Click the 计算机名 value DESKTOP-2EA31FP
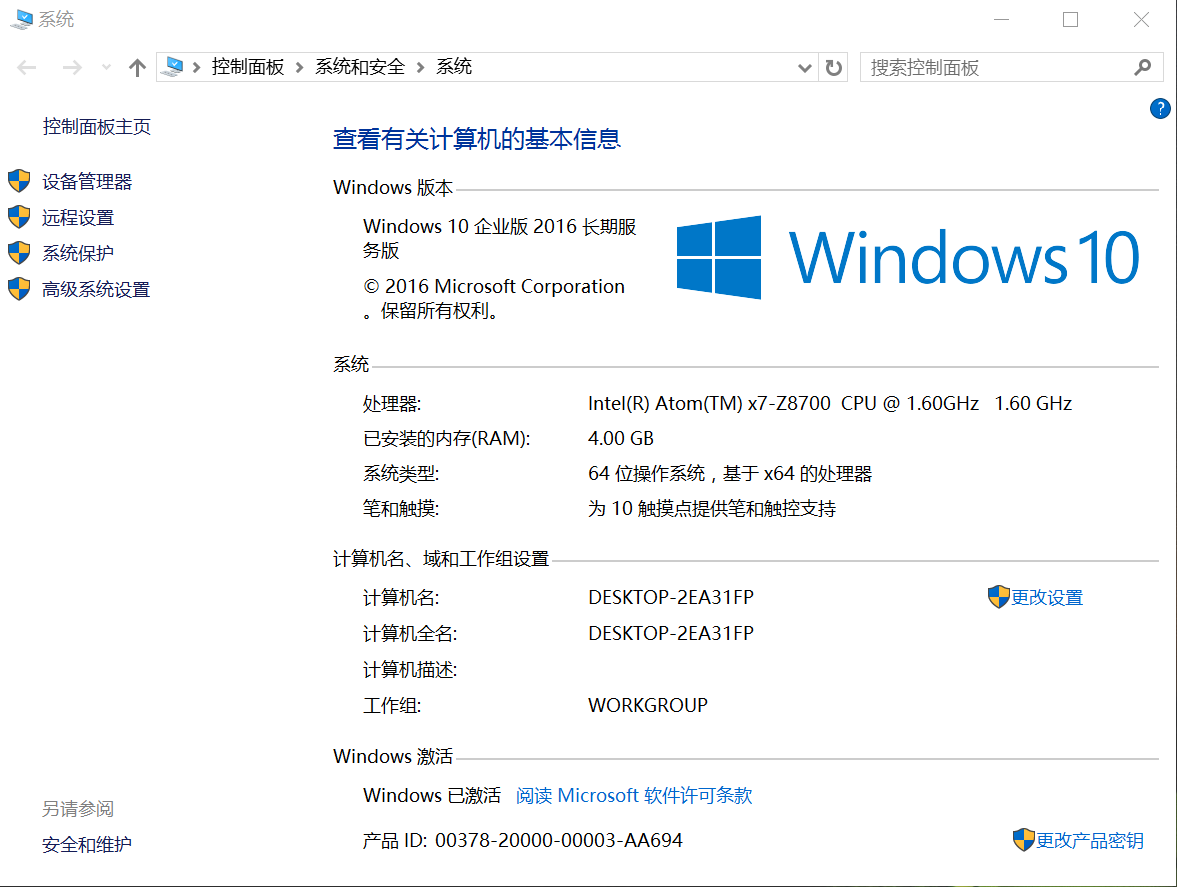Screen dimensions: 1177x887 pos(671,597)
